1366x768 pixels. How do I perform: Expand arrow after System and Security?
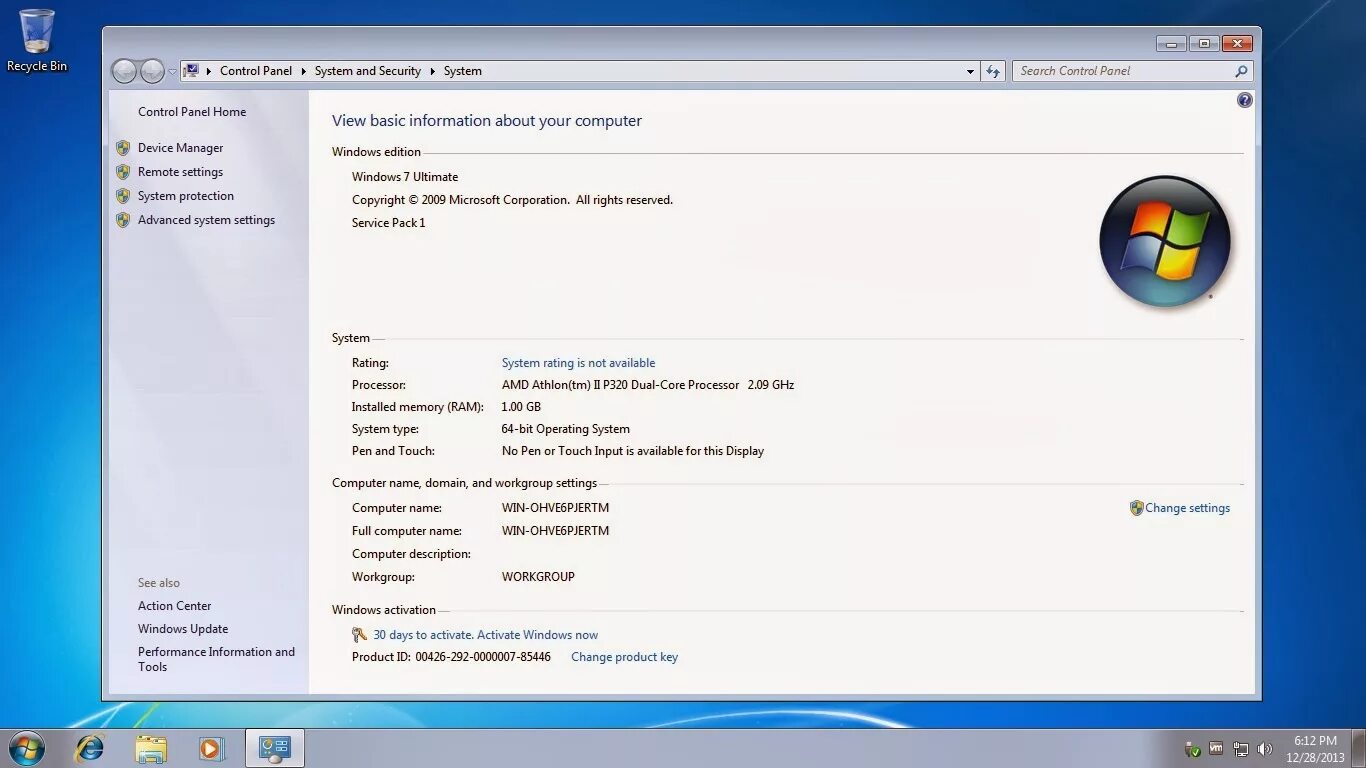coord(433,71)
